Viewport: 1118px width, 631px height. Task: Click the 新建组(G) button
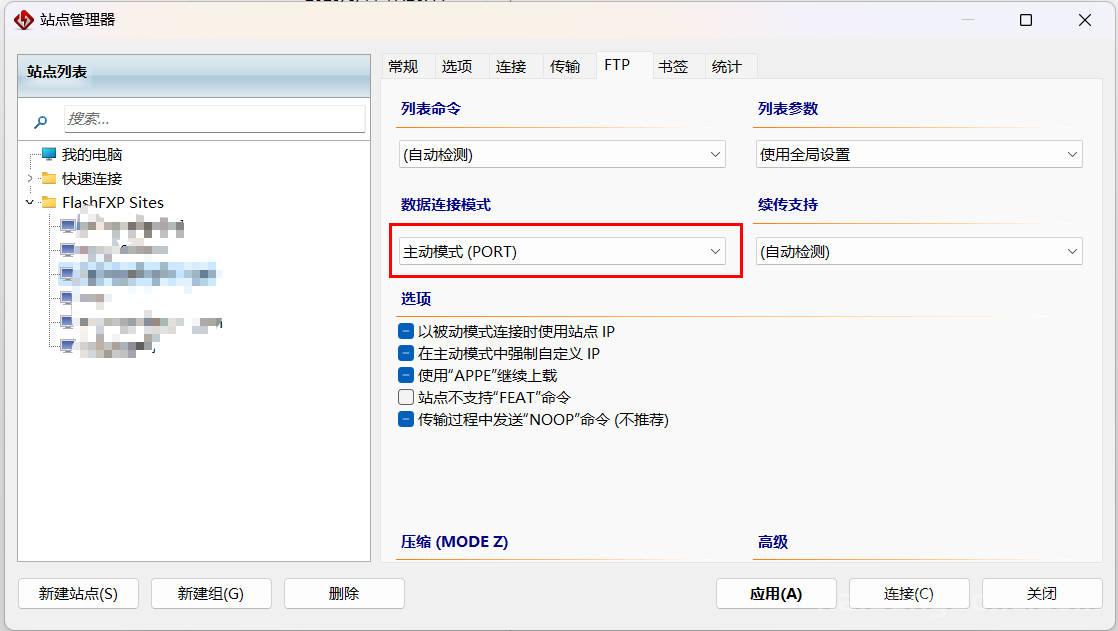point(211,593)
